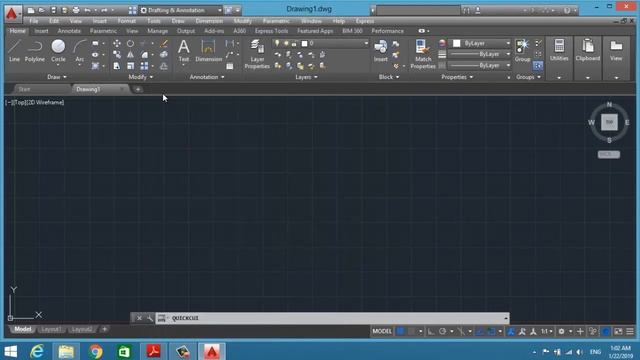Click the Copy tool in Modify panel

coord(117,55)
